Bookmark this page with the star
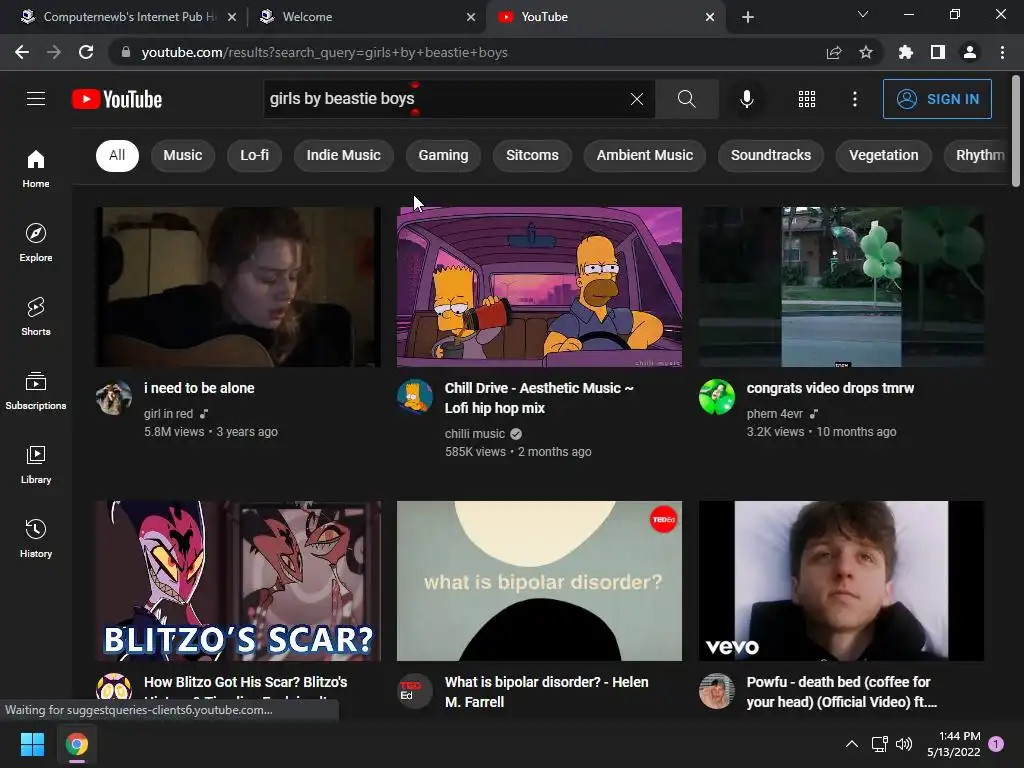The width and height of the screenshot is (1024, 768). point(866,52)
